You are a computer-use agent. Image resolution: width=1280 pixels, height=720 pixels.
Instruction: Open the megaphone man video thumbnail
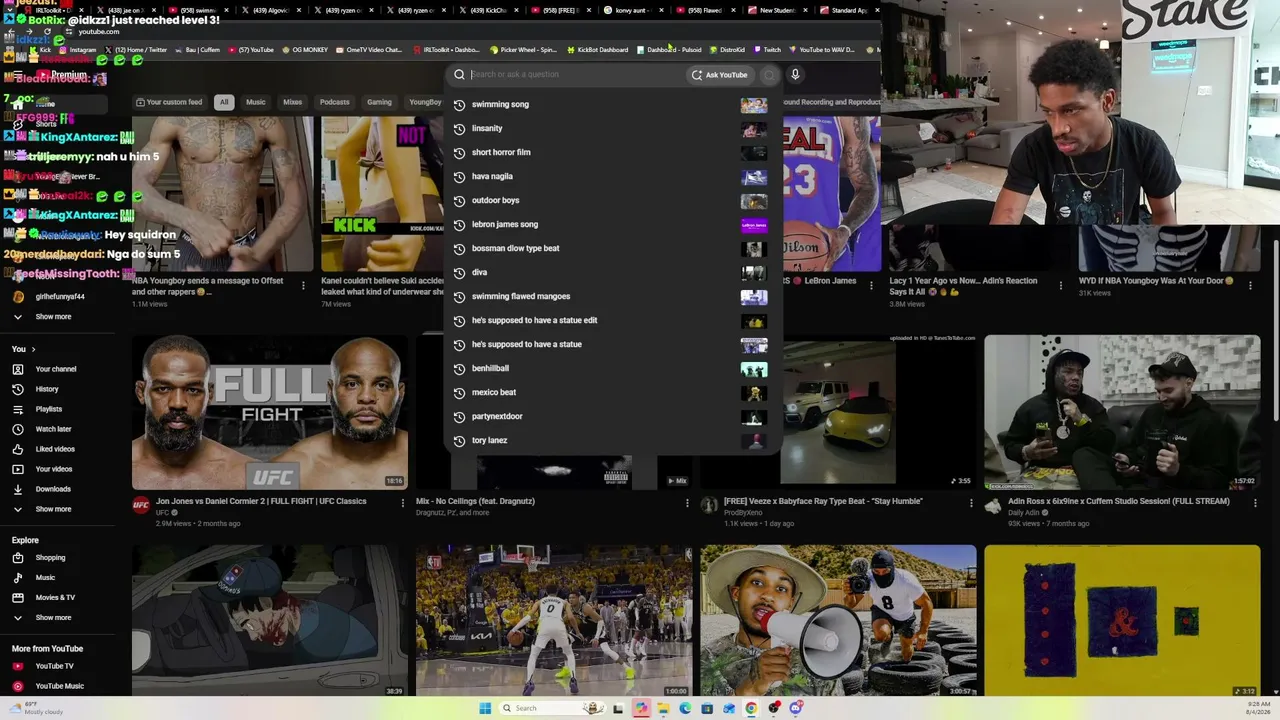click(x=838, y=620)
